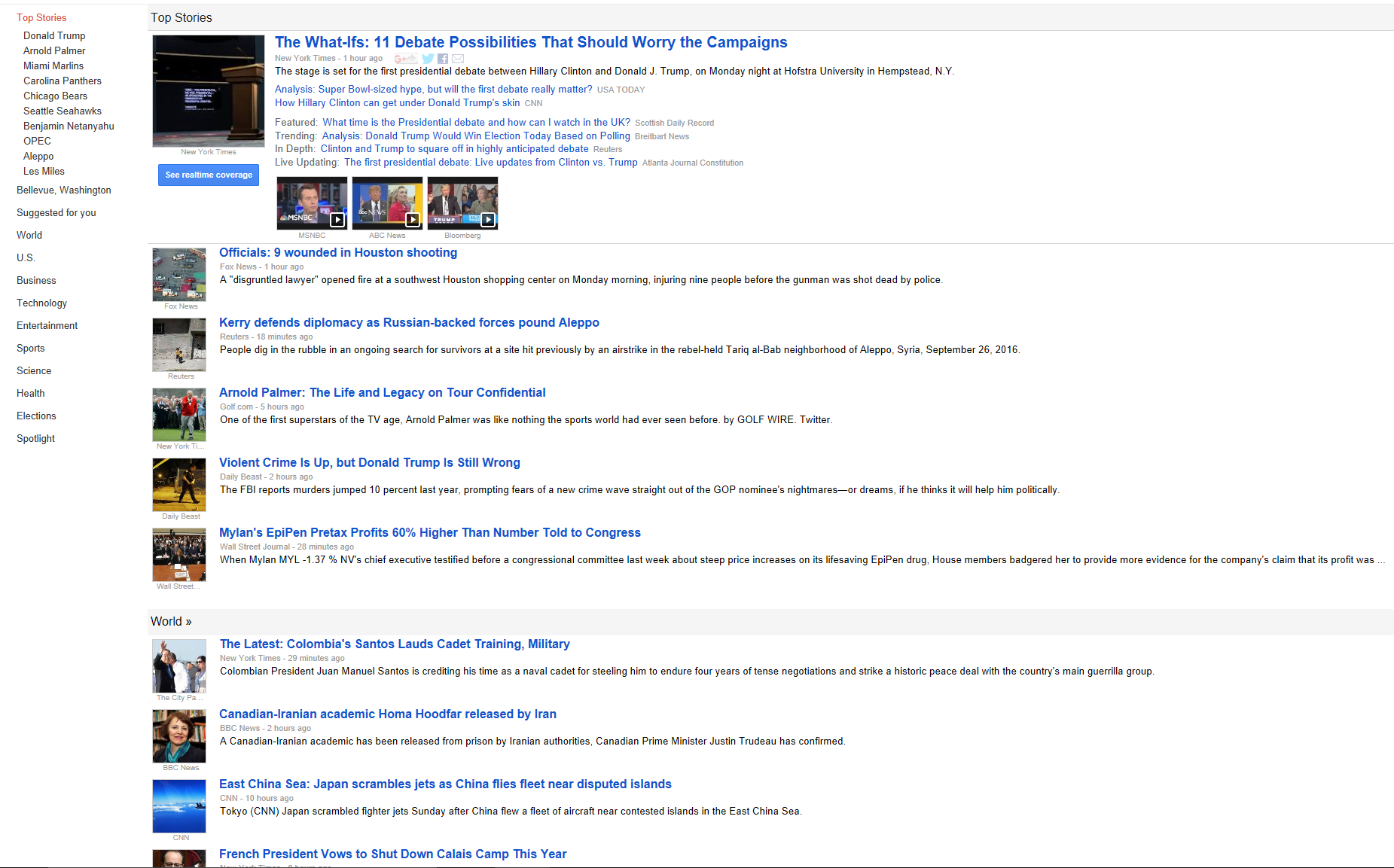Viewport: 1394px width, 868px height.
Task: Go to U.S. section in sidebar
Action: tap(26, 257)
